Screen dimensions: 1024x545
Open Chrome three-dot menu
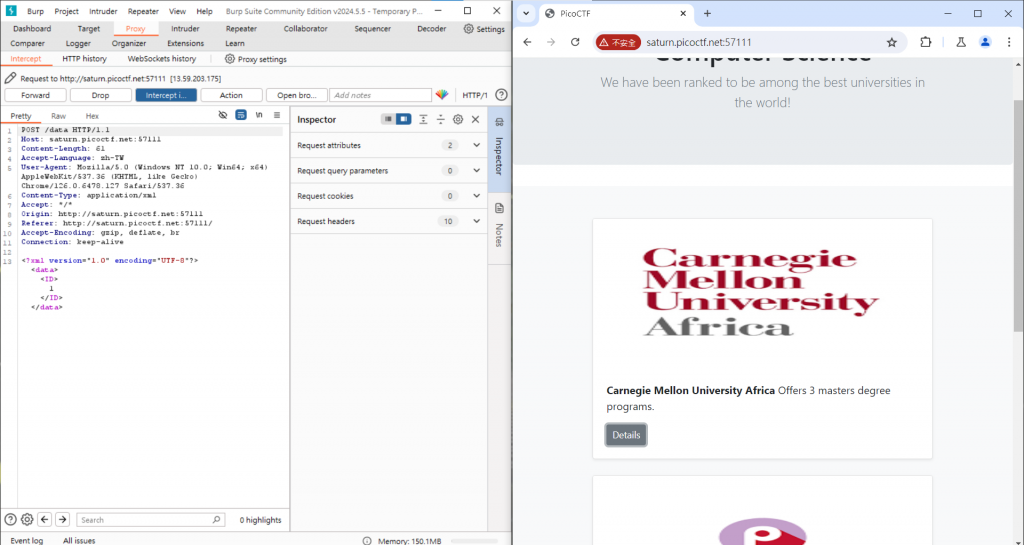click(x=1009, y=42)
